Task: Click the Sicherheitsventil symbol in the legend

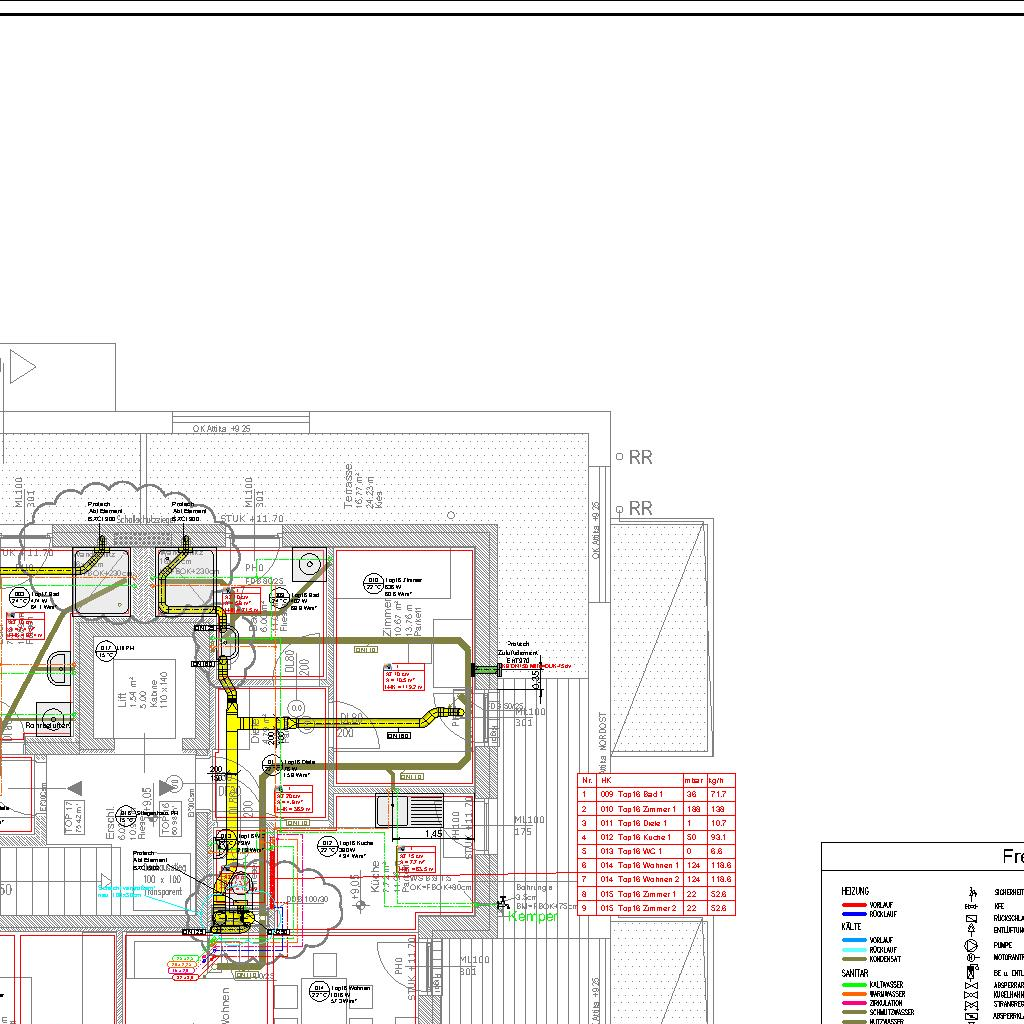Action: point(970,891)
